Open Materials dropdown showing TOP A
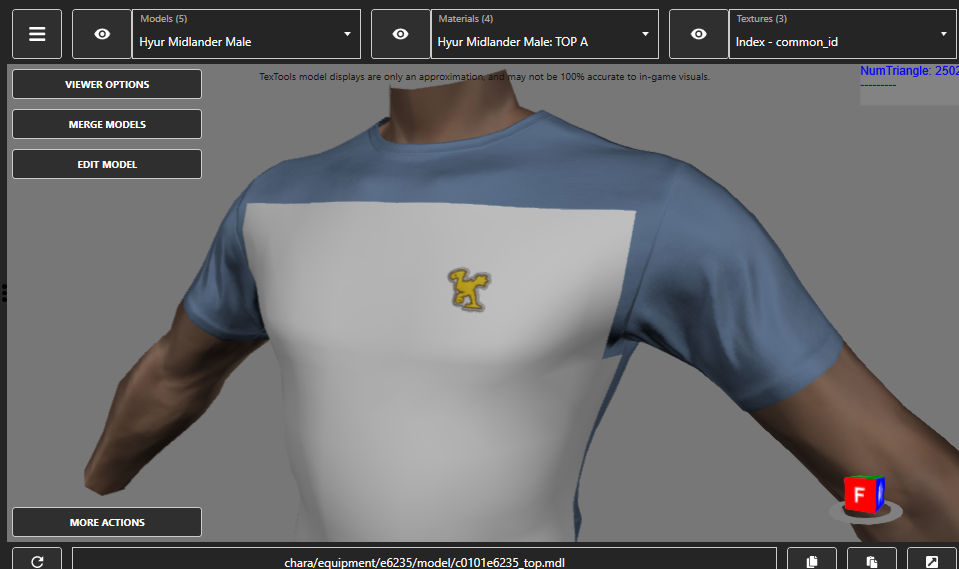Viewport: 959px width, 569px height. [x=544, y=34]
